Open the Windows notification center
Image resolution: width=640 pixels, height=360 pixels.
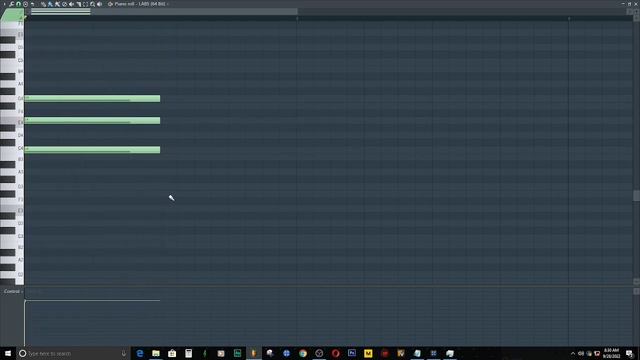[x=630, y=353]
